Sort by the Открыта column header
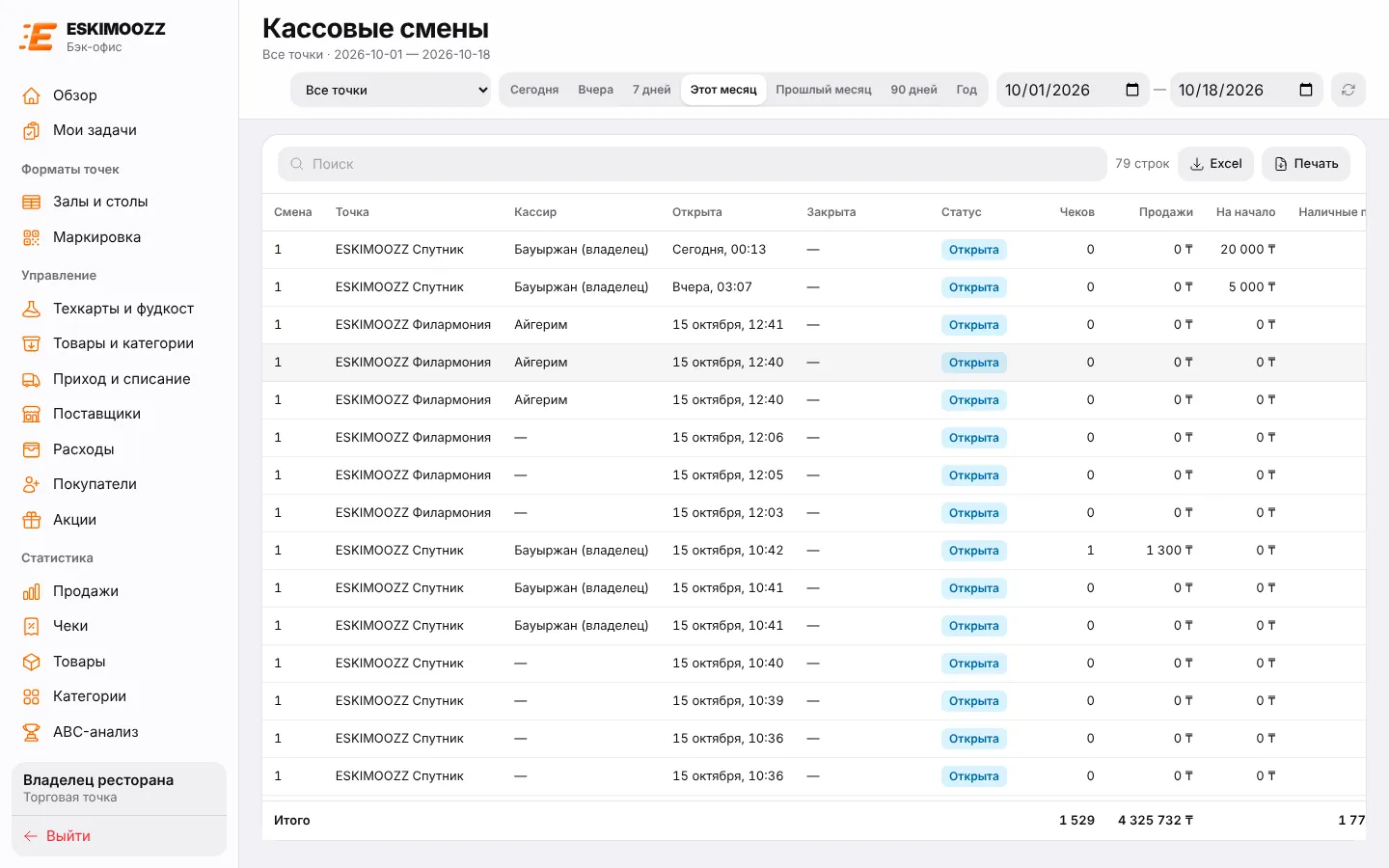The image size is (1389, 868). tap(697, 212)
